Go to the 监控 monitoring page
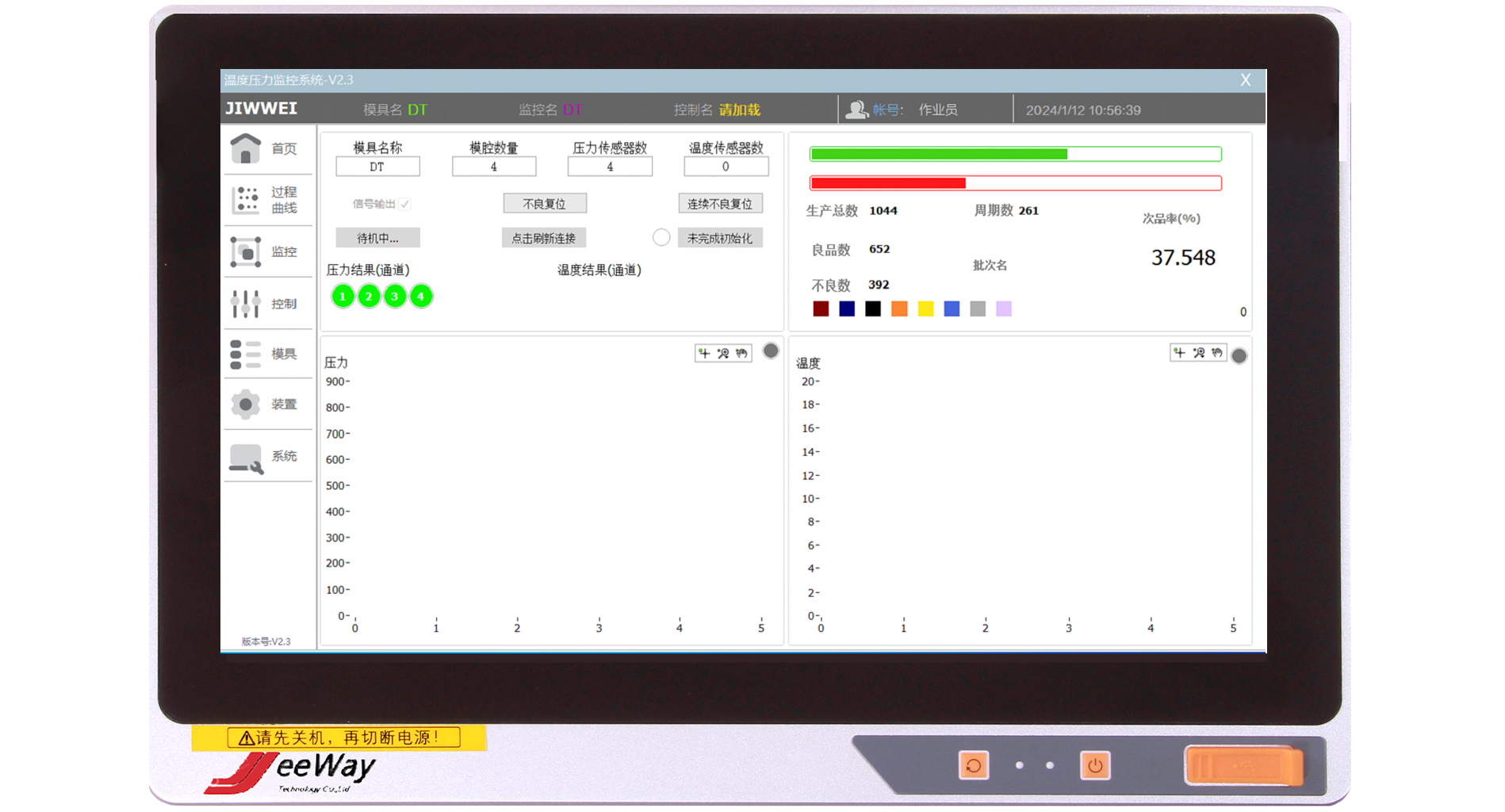Screen dimensions: 1505x812 tap(265, 252)
